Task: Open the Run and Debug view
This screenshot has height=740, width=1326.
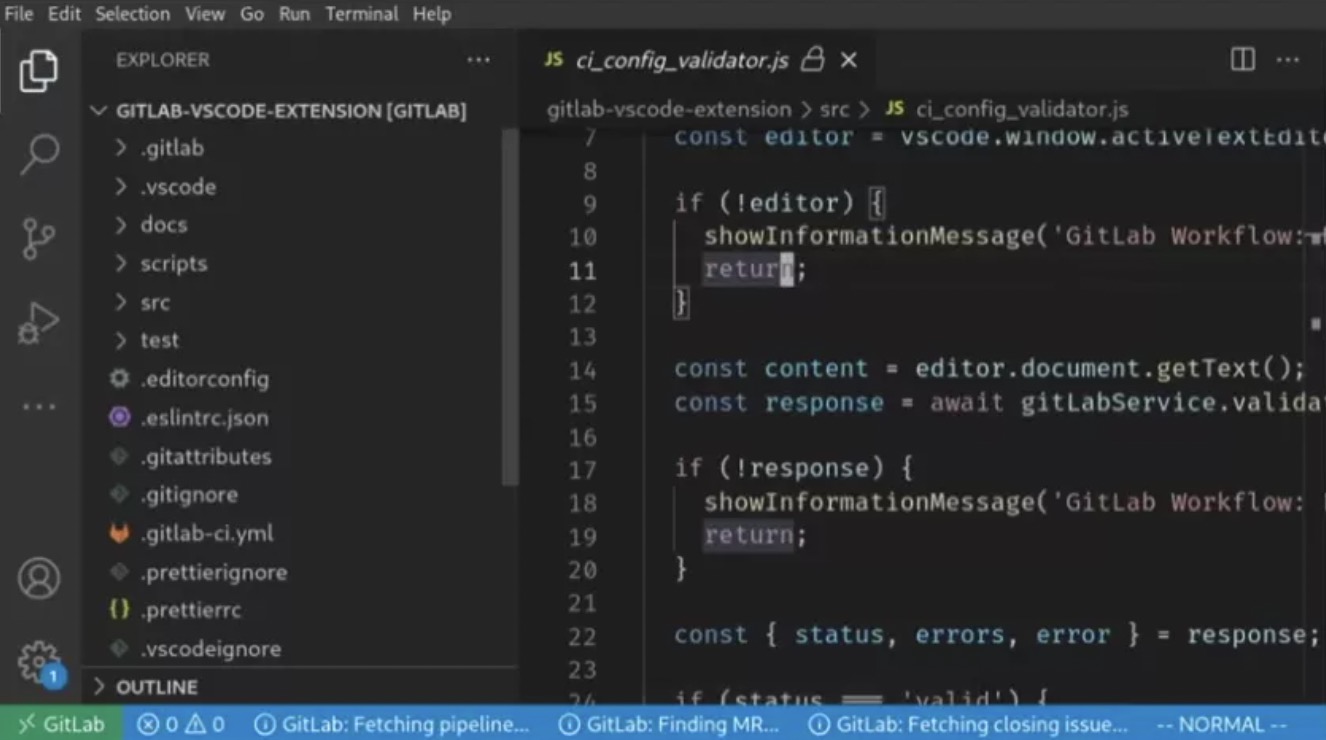Action: pyautogui.click(x=38, y=323)
